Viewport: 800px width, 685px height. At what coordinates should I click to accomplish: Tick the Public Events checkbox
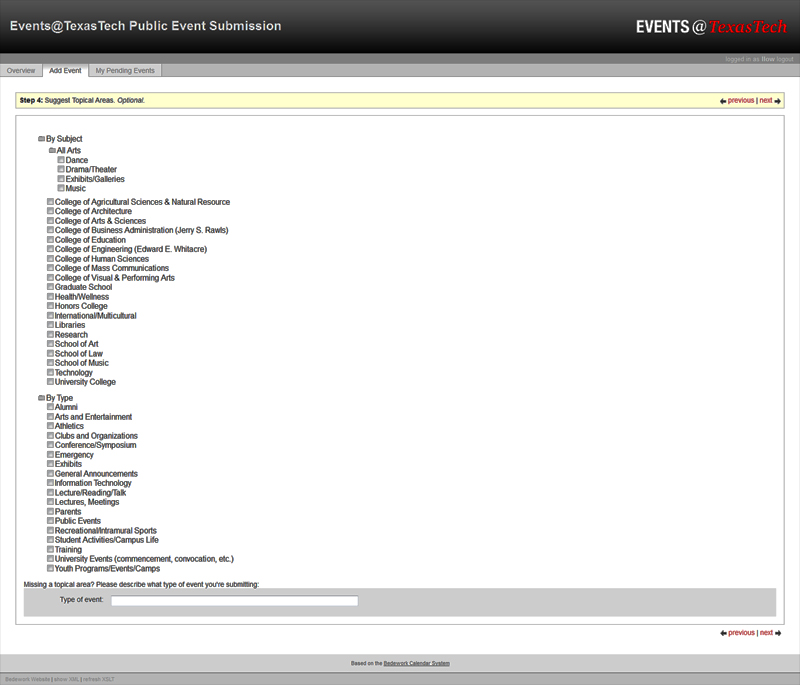[51, 520]
